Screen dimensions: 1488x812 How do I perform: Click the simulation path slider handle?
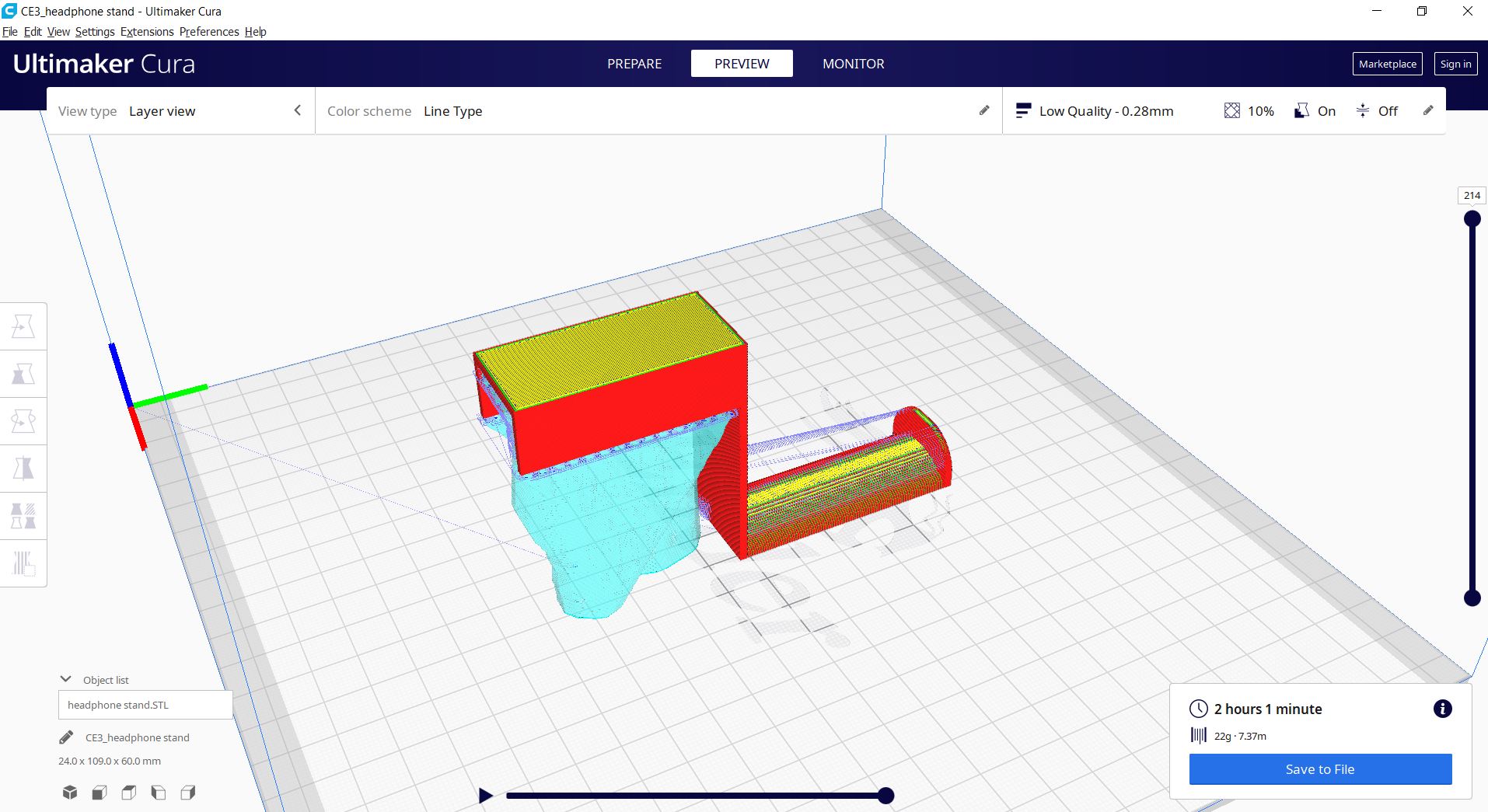coord(885,795)
